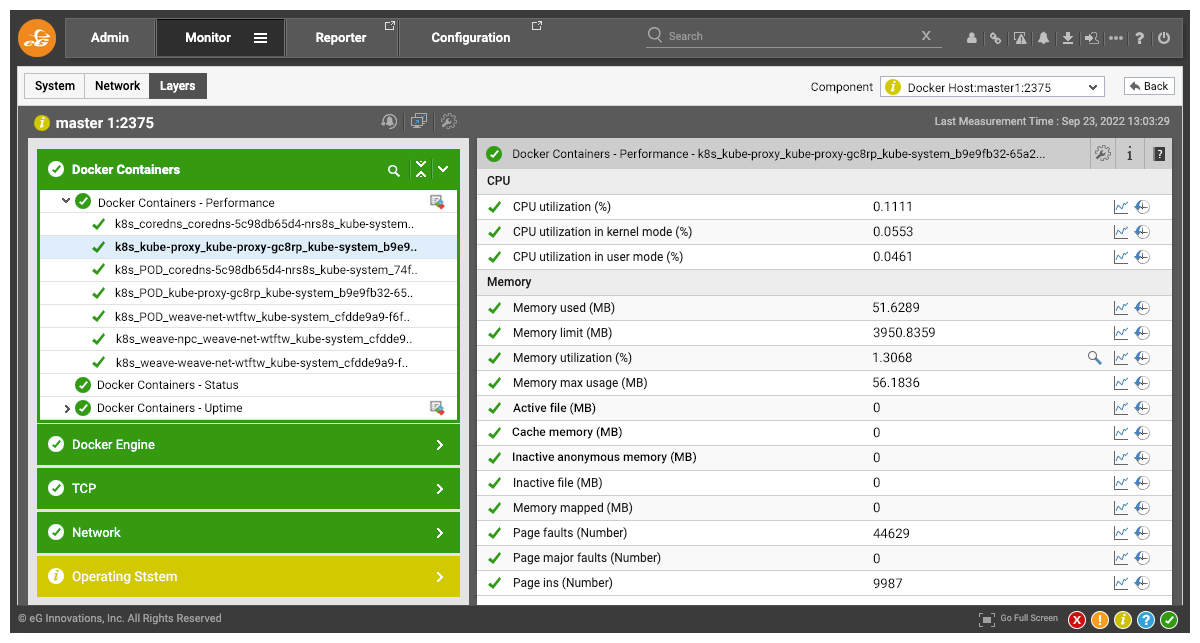Open history chart for Page ins (Number)
This screenshot has height=643, width=1200.
tap(1142, 583)
